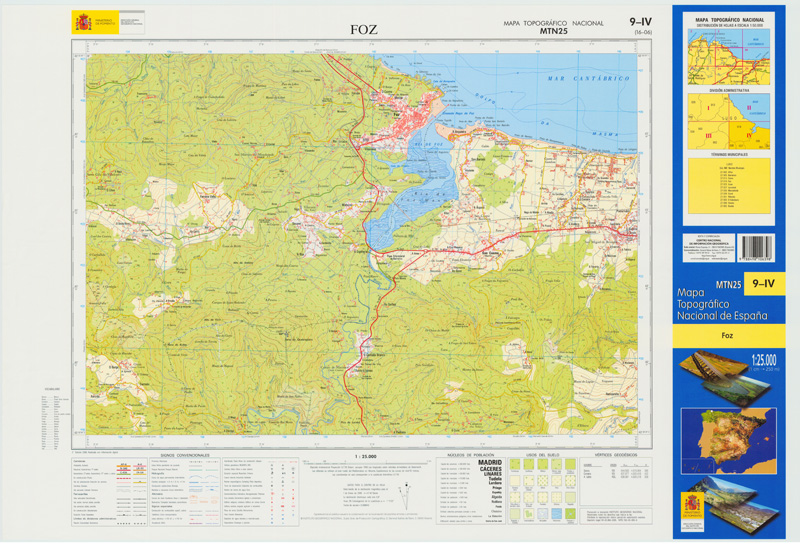Click 'MADRID' in the population legend

pyautogui.click(x=490, y=462)
